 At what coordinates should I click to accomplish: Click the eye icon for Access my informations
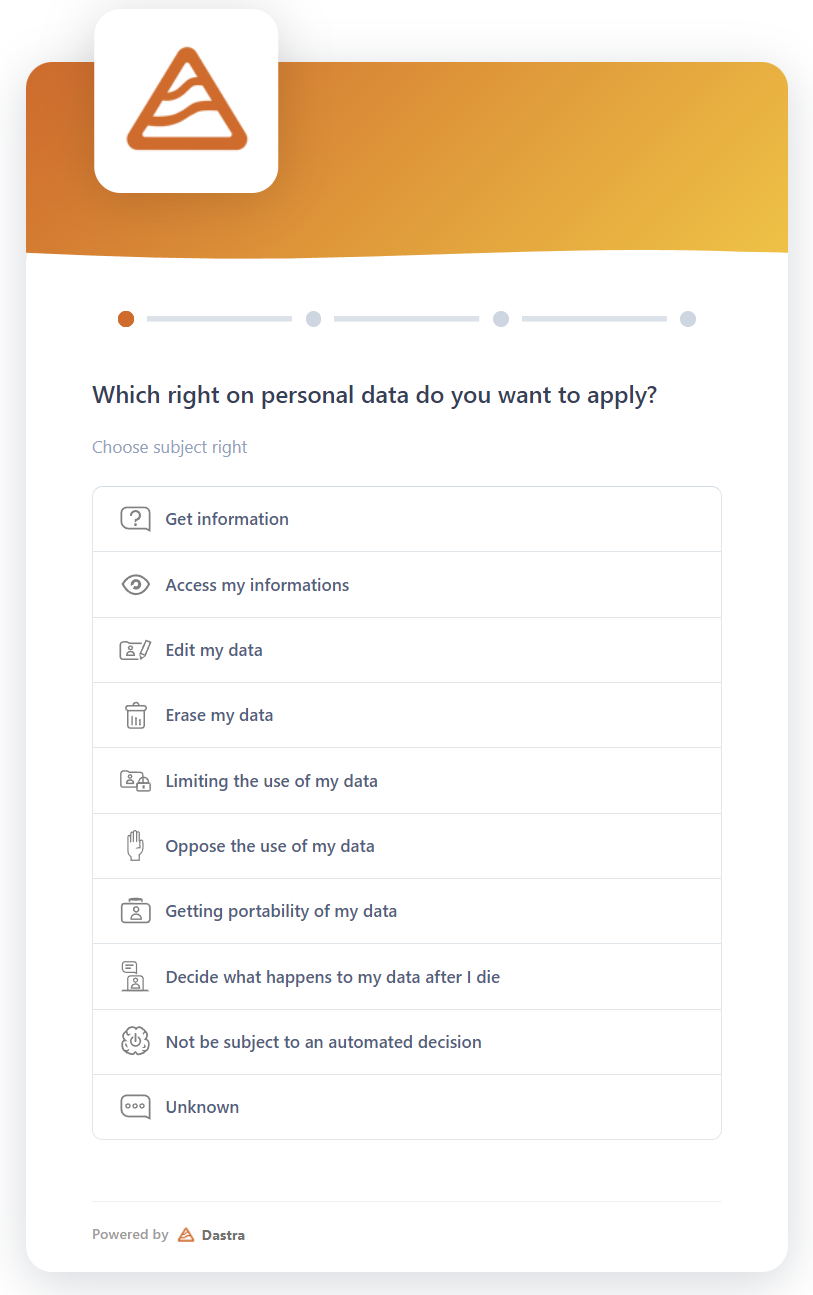(x=135, y=585)
